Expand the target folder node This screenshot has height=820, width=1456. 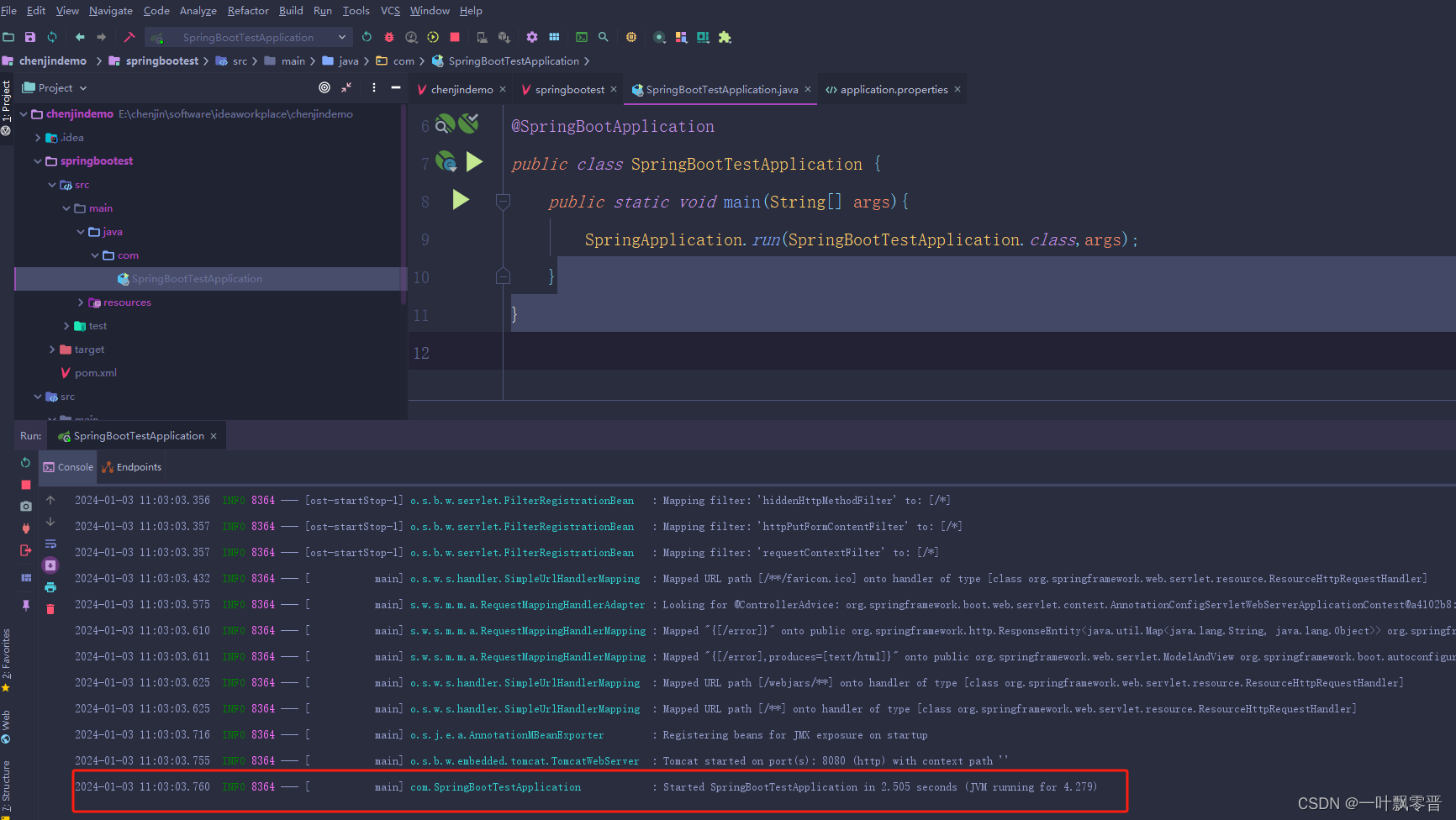52,350
